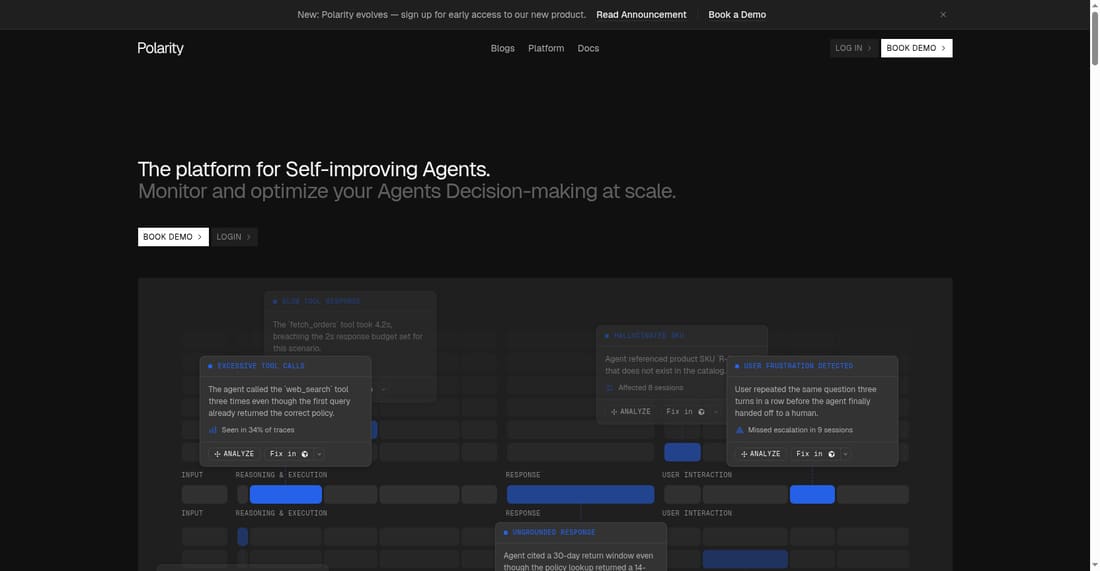This screenshot has height=571, width=1100.
Task: Click the 'Seen in 34% of traces' text
Action: pyautogui.click(x=257, y=430)
